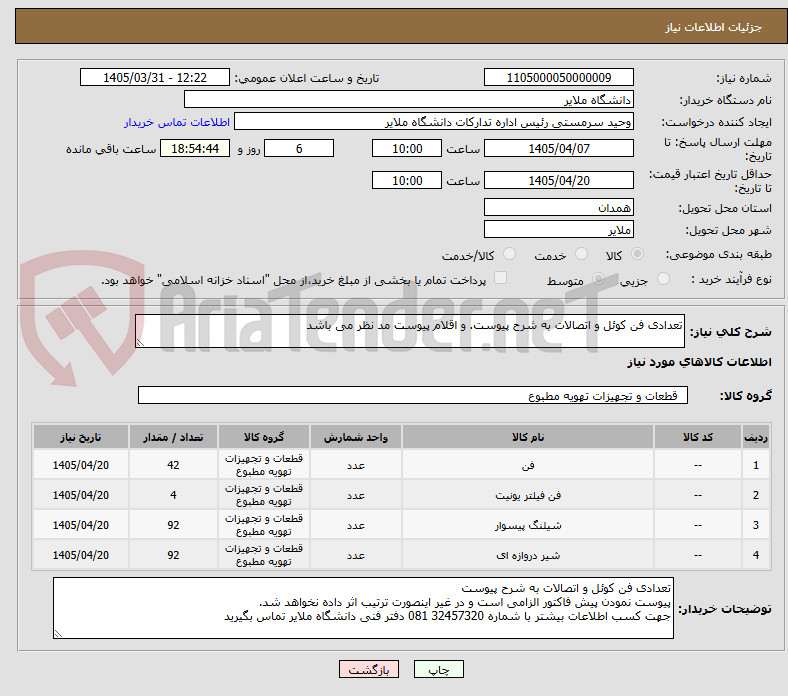Click the گروه کالا goods group field
This screenshot has width=788, height=696.
tap(413, 395)
